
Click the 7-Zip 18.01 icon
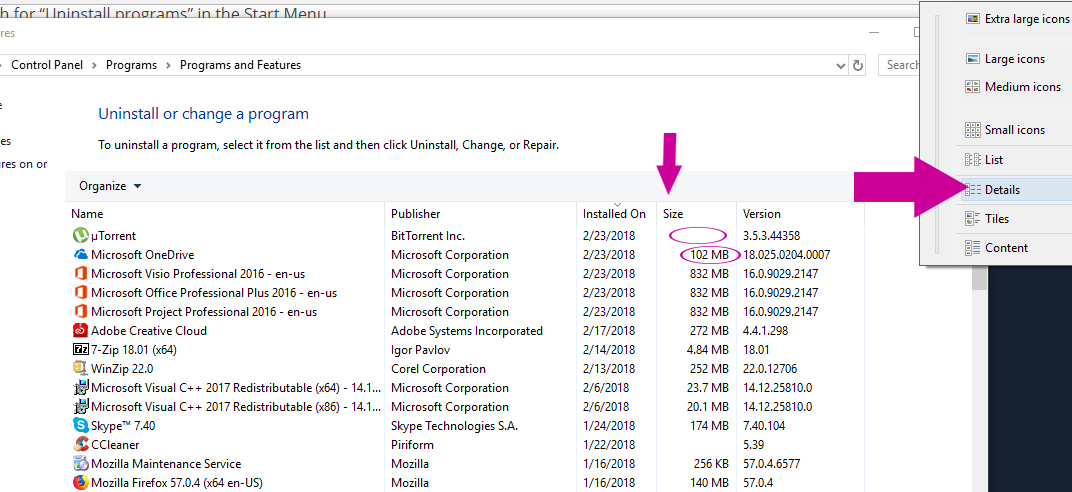coord(81,350)
